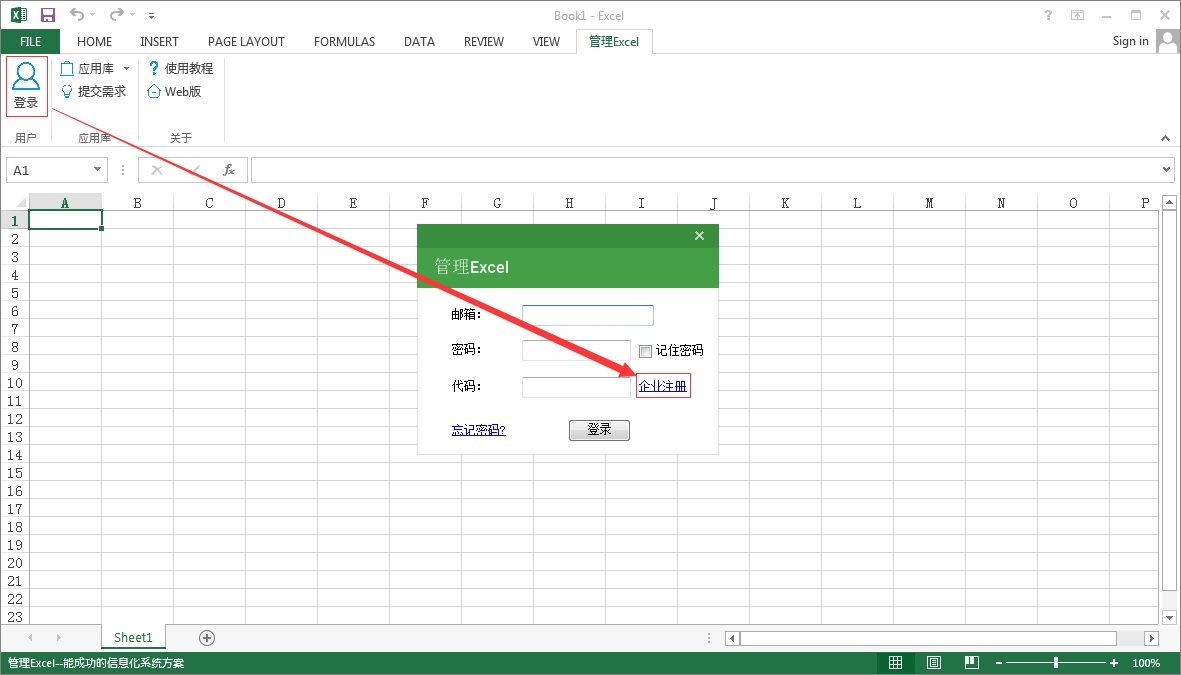
Task: Click the 密码 input field
Action: pos(576,350)
